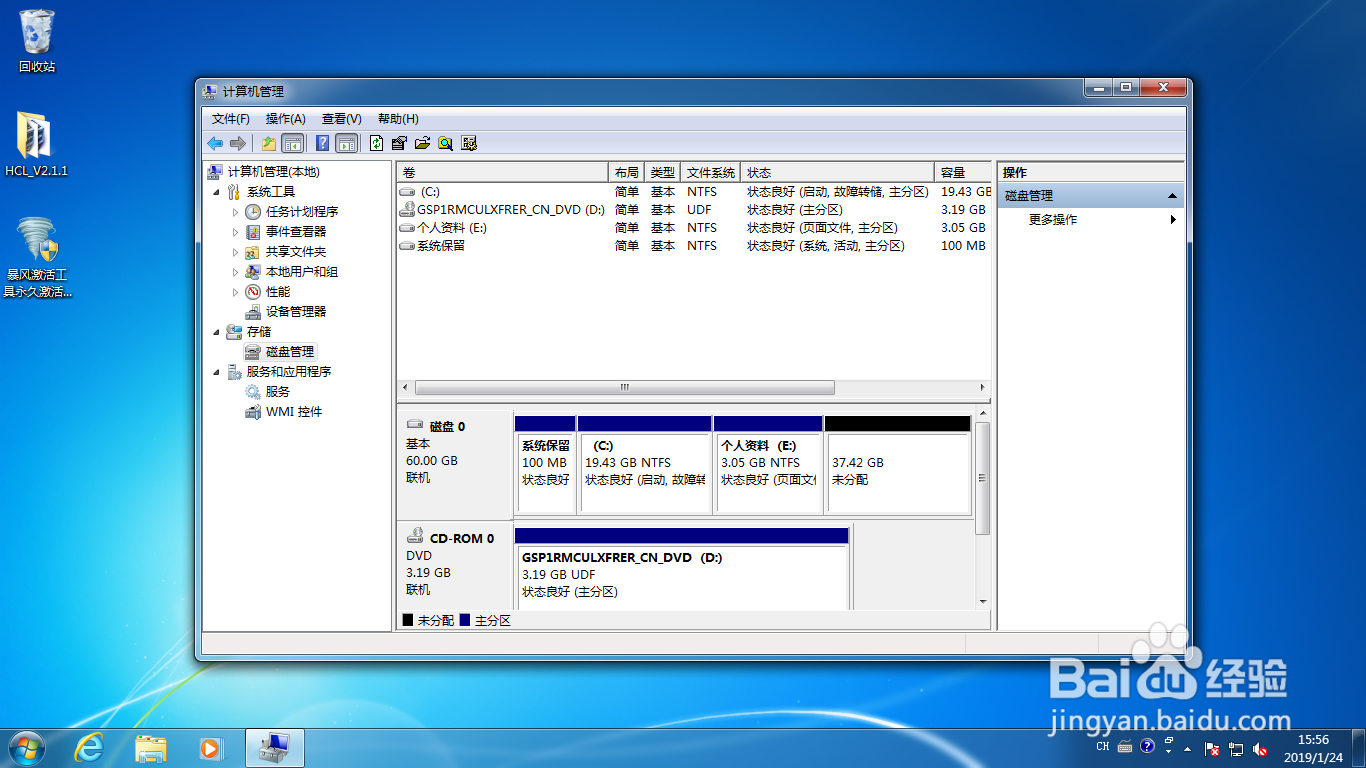Click the 个人资料 (E:) 3.05 GB partition block

click(768, 465)
